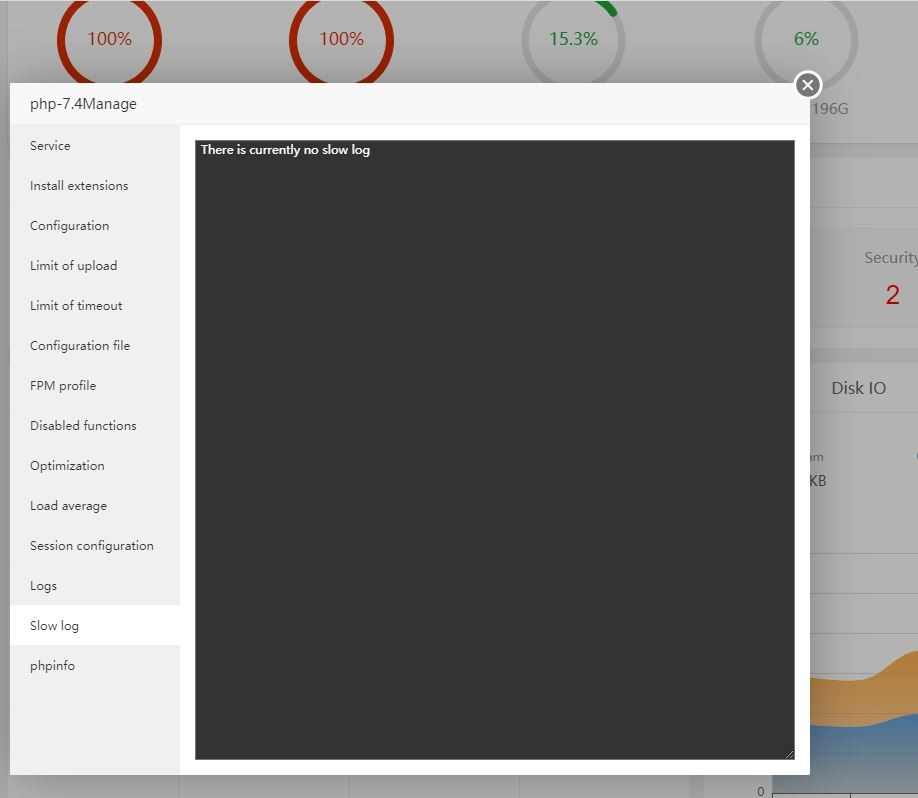The image size is (918, 798).
Task: Click the slow log textarea resize handle
Action: 790,755
